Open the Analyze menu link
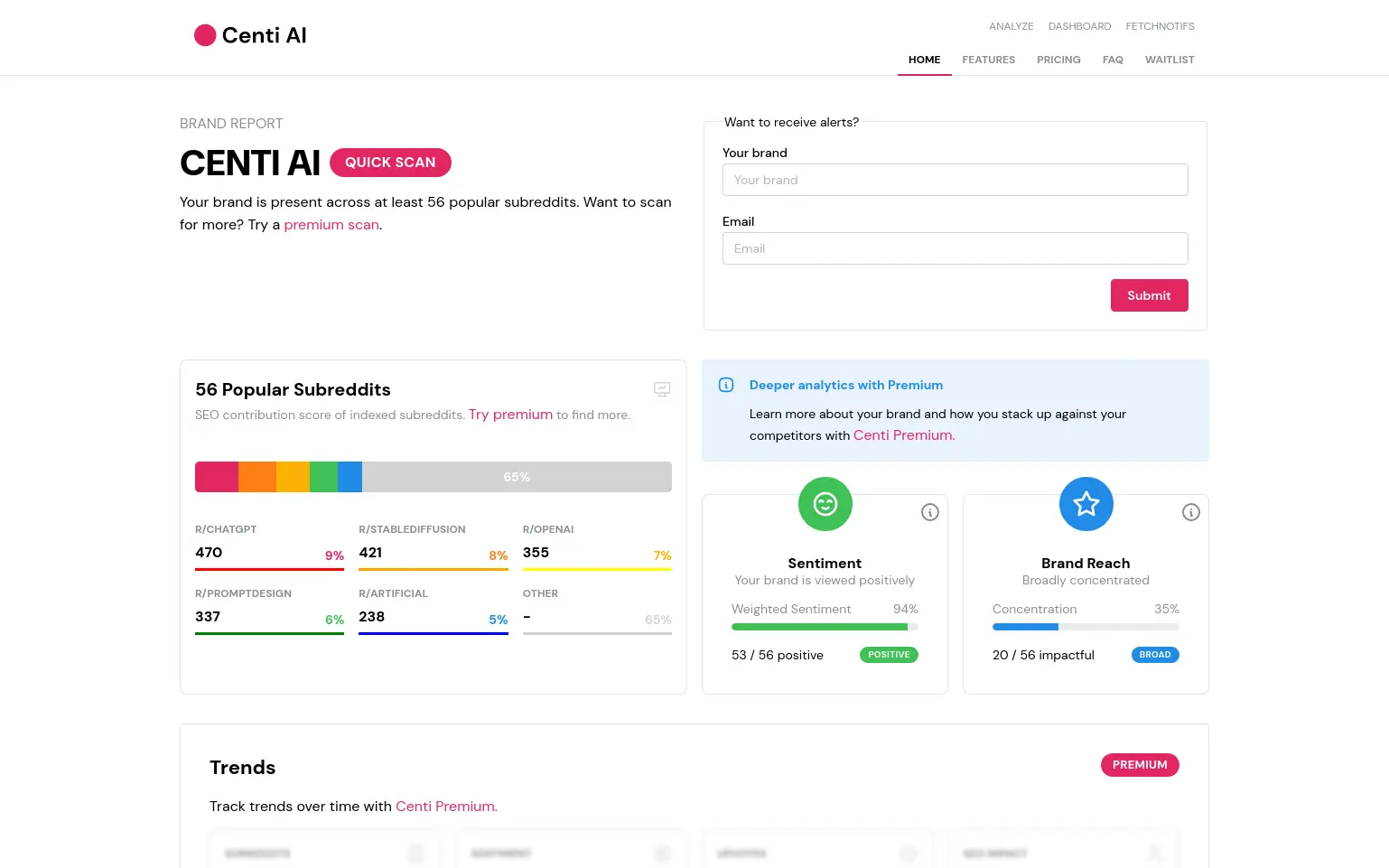 pos(1011,26)
